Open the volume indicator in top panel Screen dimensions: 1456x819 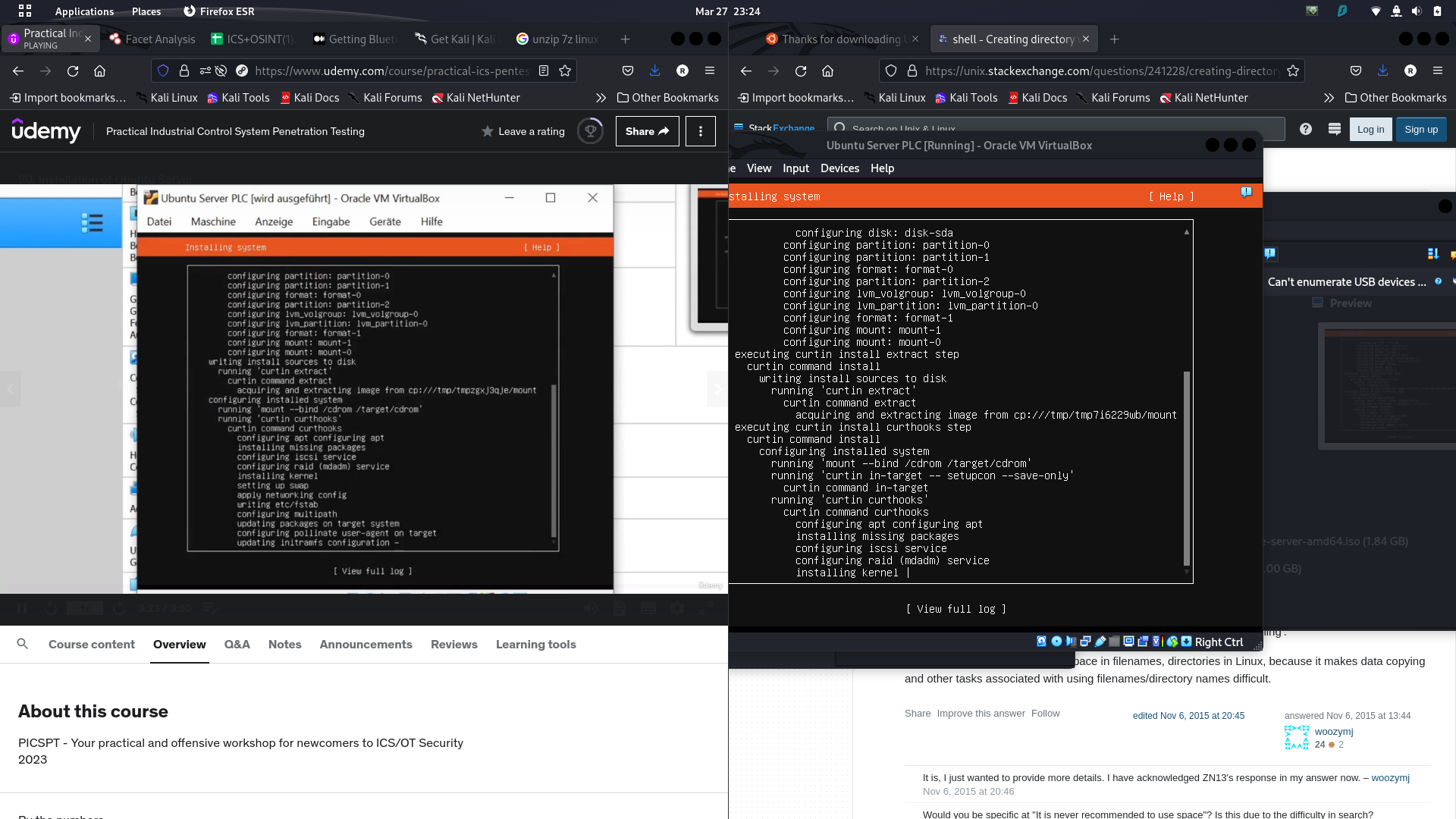coord(1417,11)
